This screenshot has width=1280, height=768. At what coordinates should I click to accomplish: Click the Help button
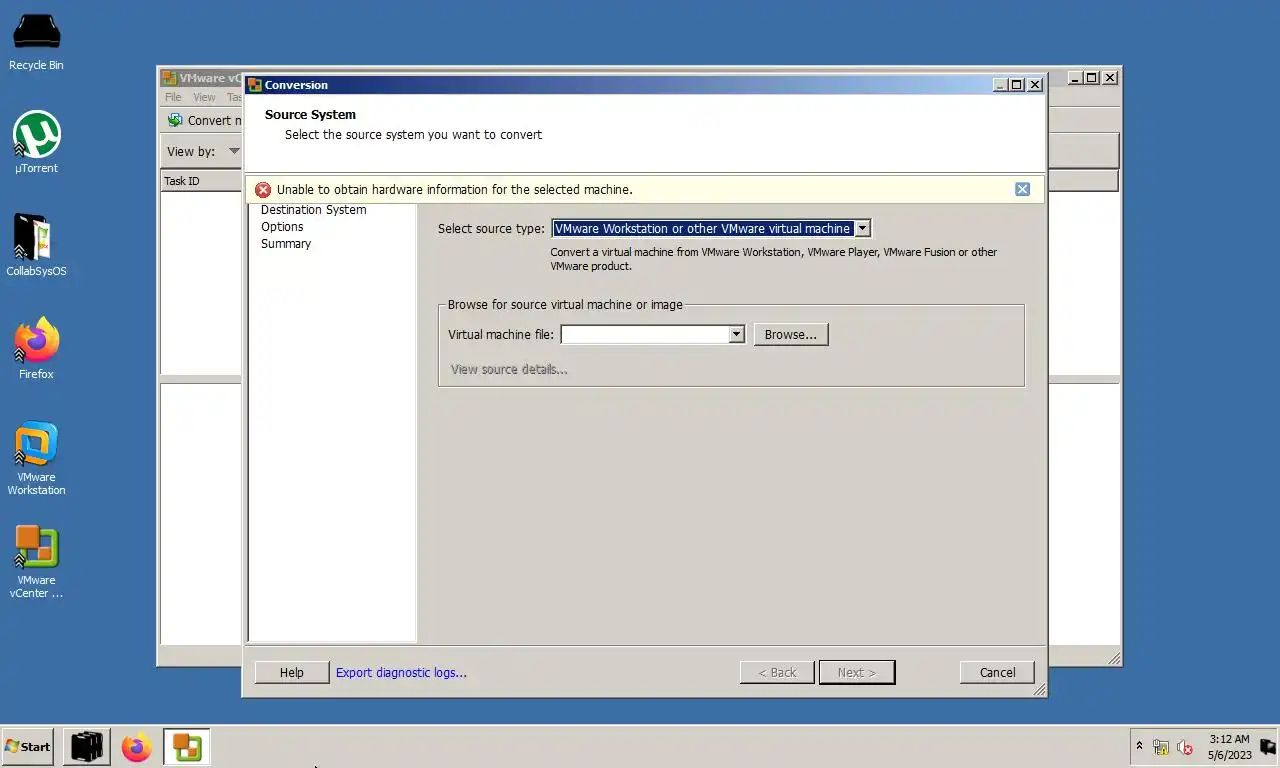pos(292,672)
